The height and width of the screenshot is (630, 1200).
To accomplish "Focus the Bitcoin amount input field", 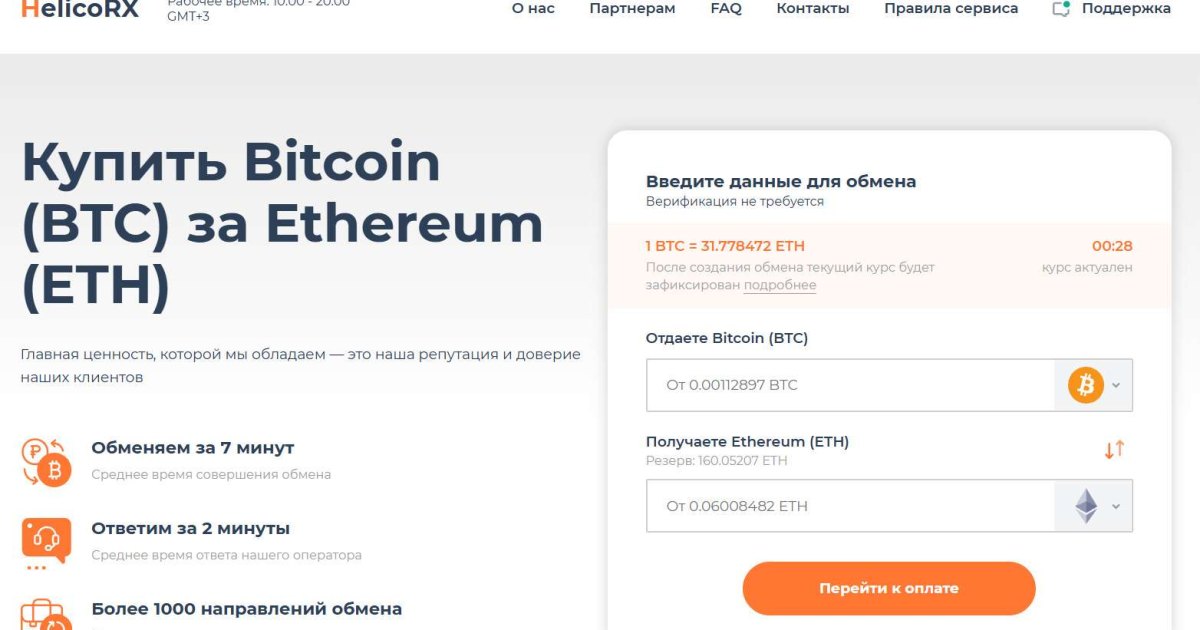I will coord(850,385).
